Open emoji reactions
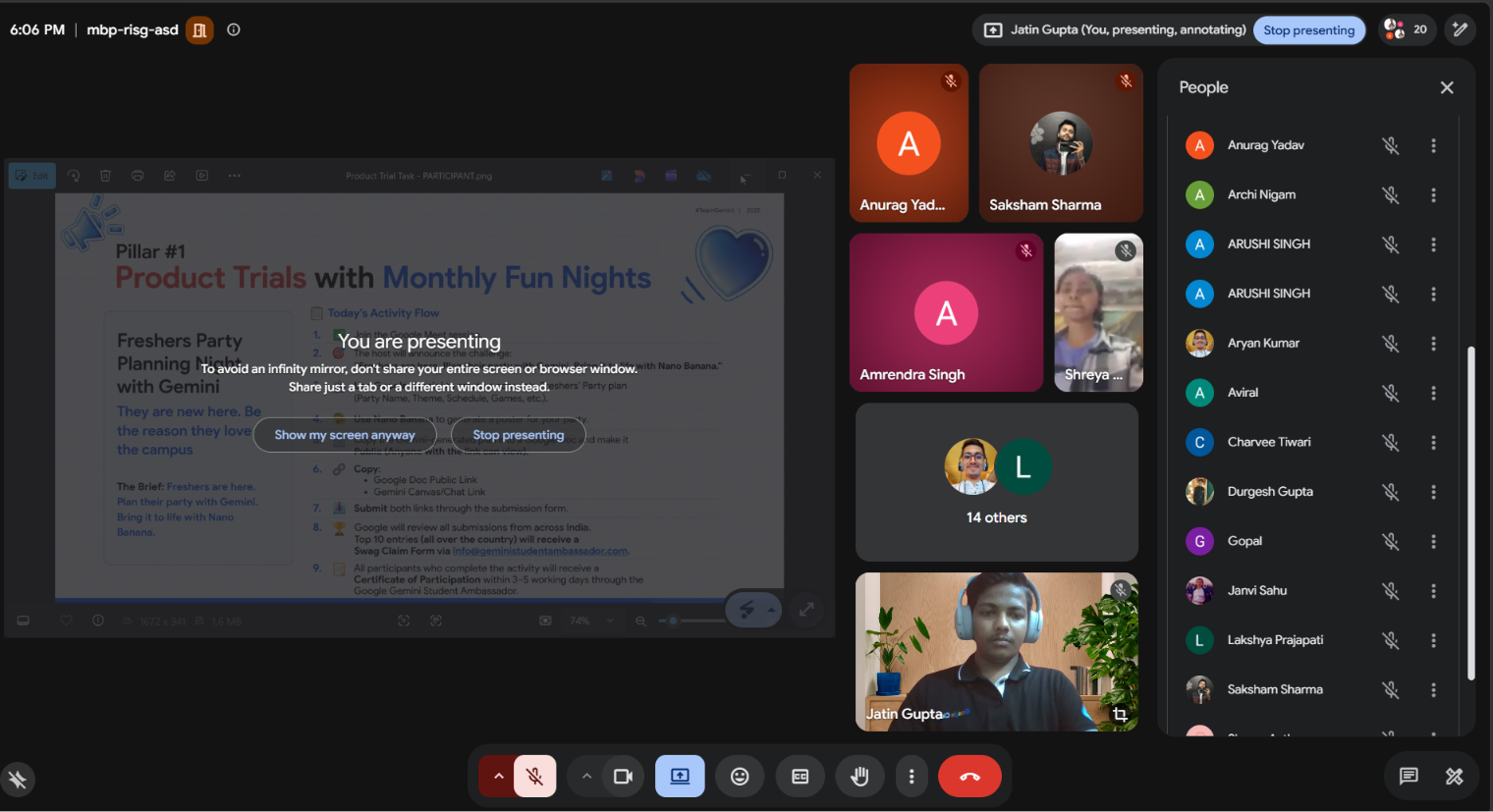 coord(740,777)
